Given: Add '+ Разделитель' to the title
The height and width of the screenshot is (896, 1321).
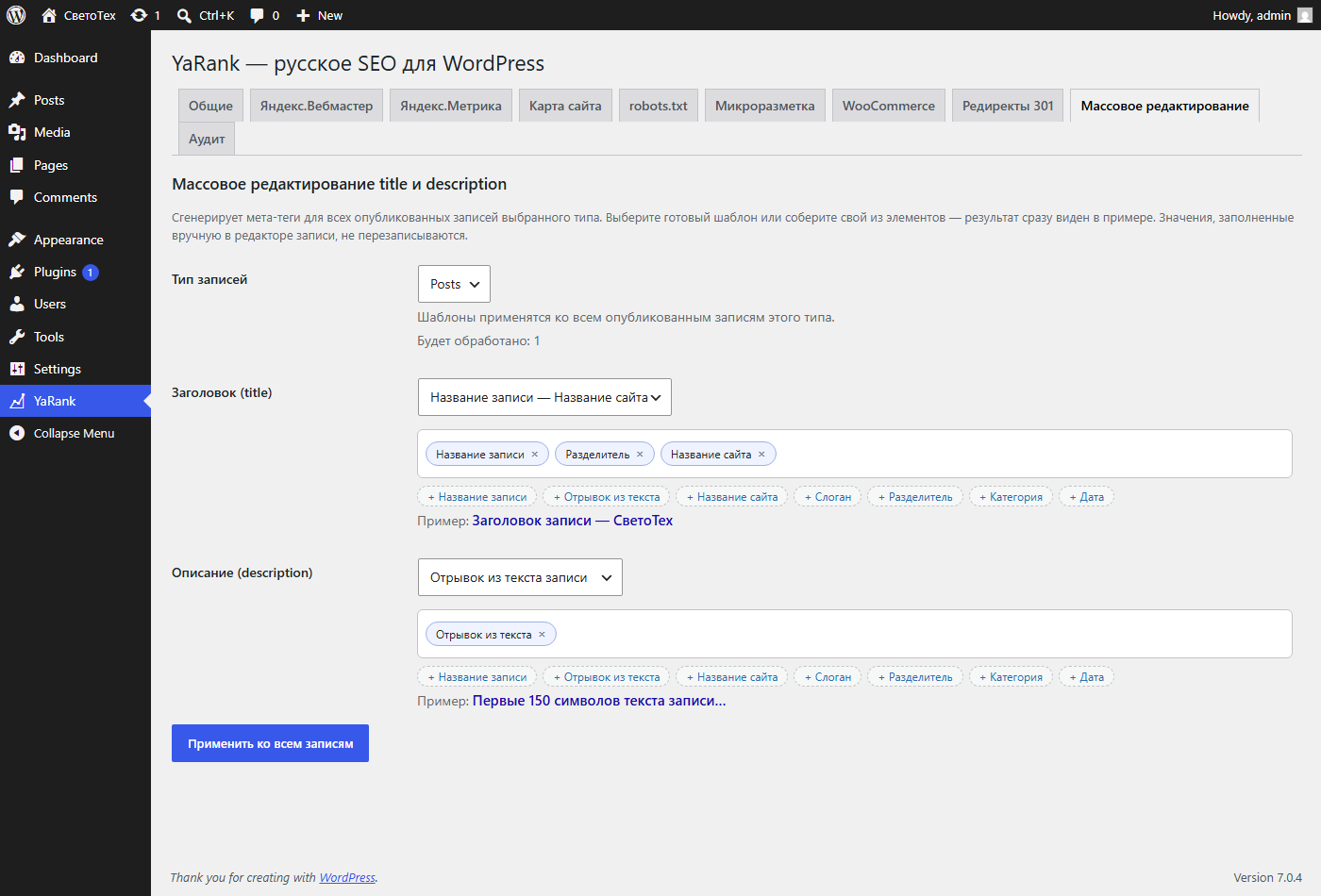Looking at the screenshot, I should [915, 496].
